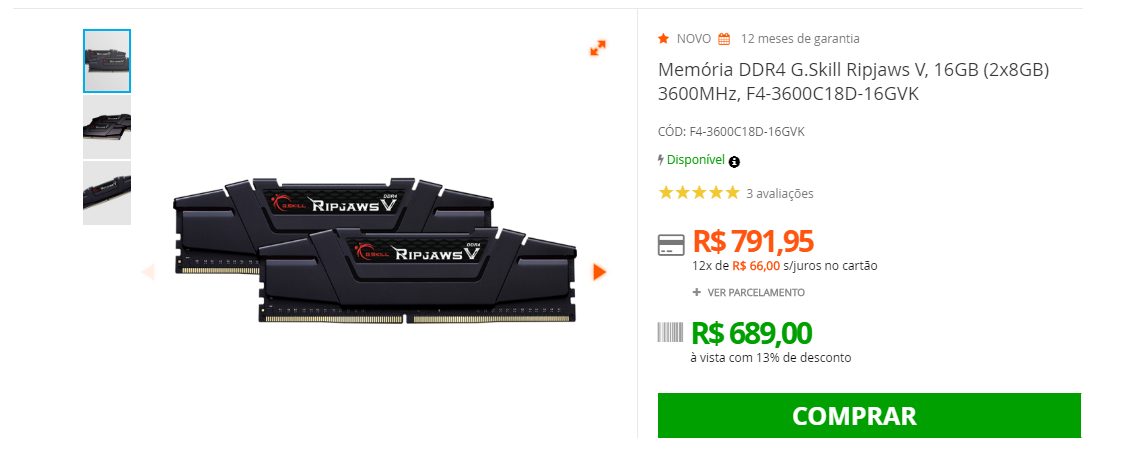Click the barcode boleto icon
The image size is (1127, 467).
[x=671, y=332]
